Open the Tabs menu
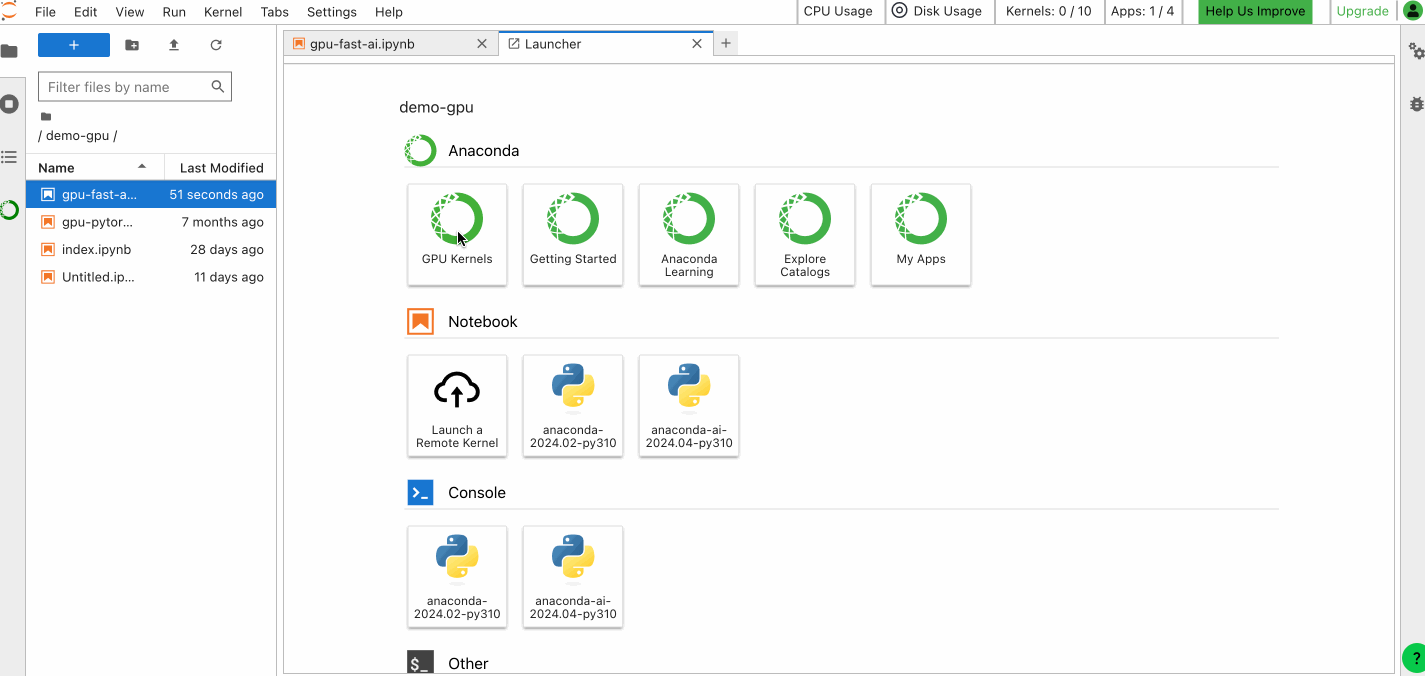 click(275, 12)
